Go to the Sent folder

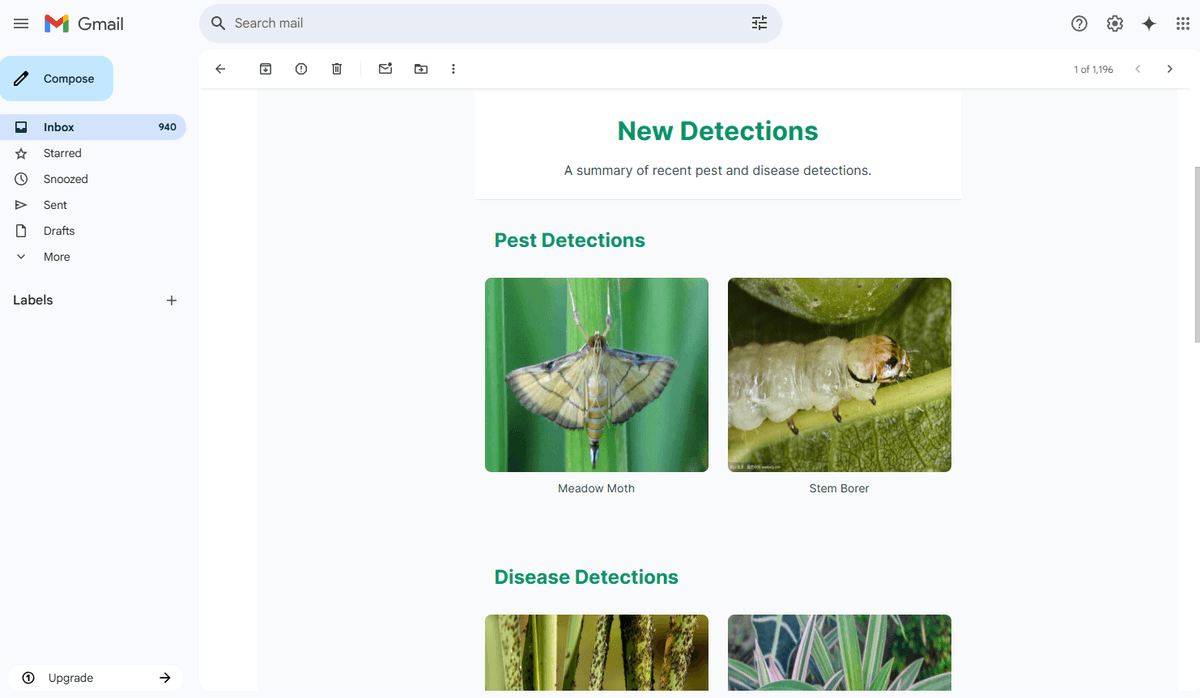(x=55, y=205)
